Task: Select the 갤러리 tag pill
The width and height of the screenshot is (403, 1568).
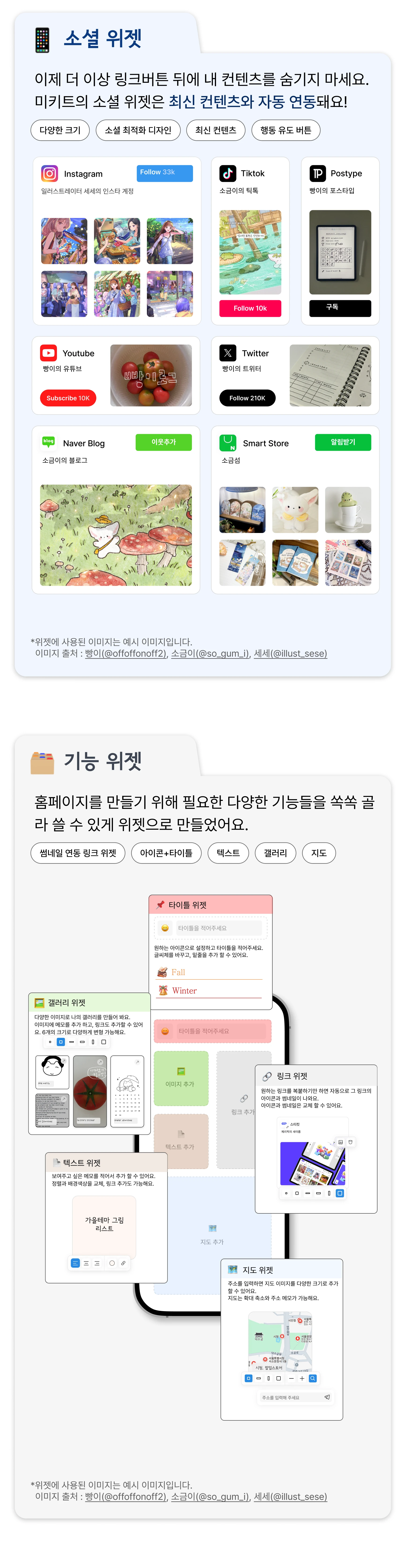Action: tap(275, 853)
